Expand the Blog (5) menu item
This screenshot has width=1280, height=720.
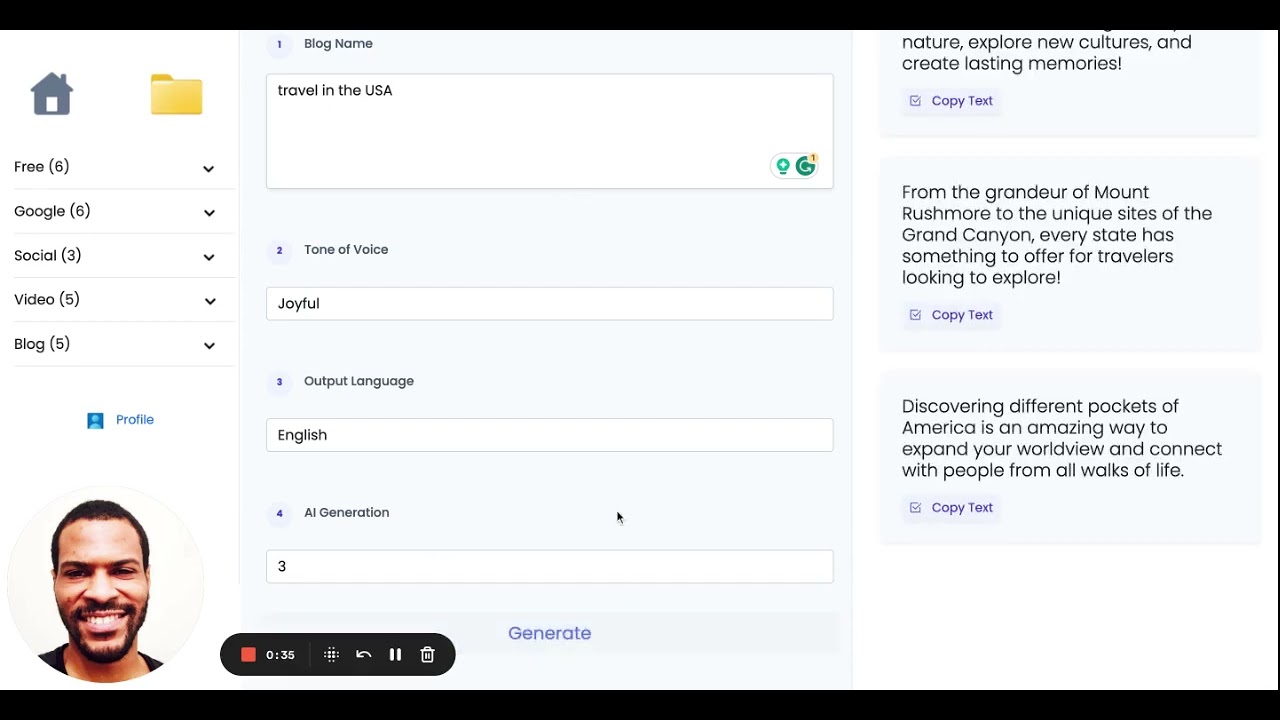click(x=116, y=344)
